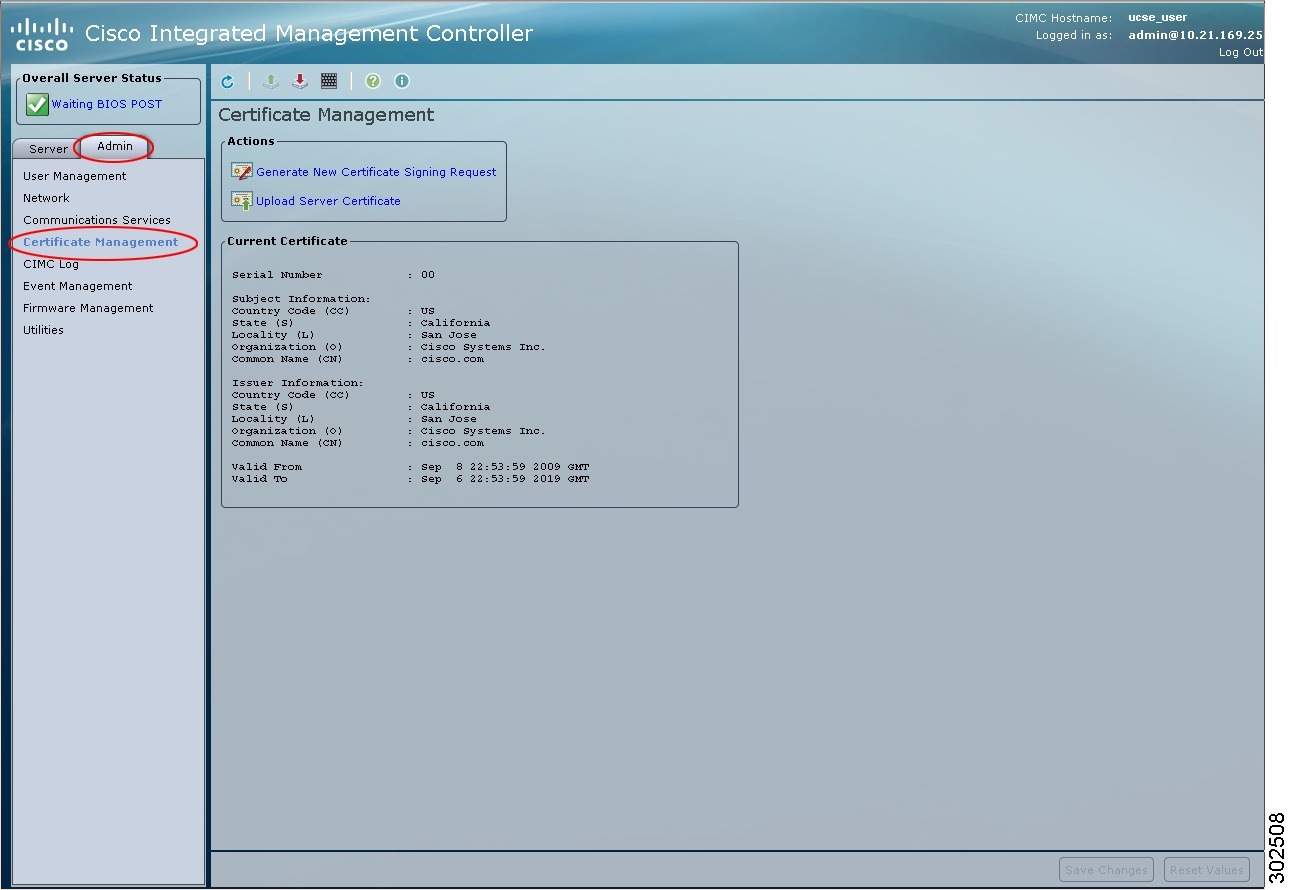Launch the KVM Console keyboard icon
Screen dimensions: 1290x890
click(x=329, y=81)
